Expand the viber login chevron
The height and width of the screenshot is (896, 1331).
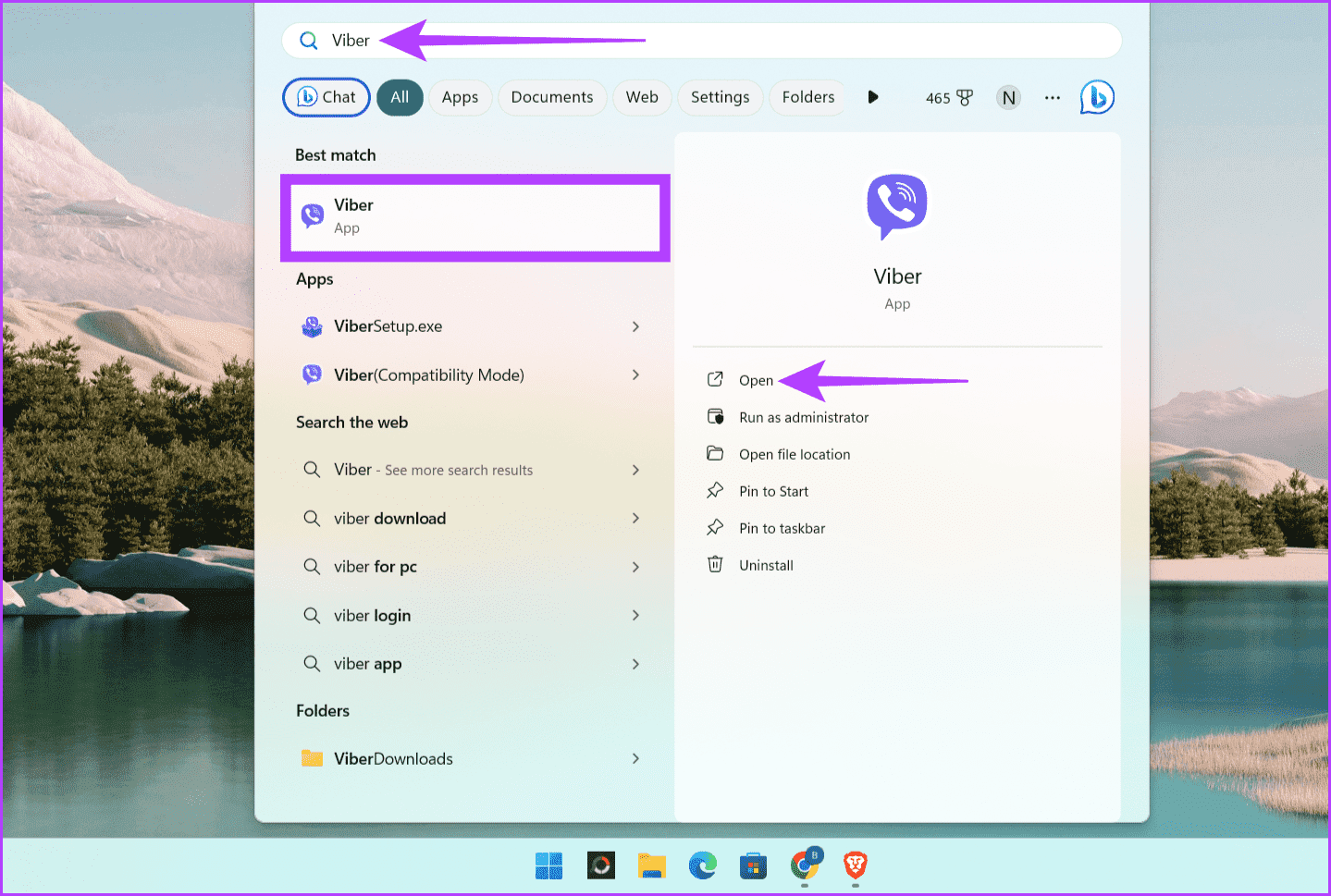point(635,615)
